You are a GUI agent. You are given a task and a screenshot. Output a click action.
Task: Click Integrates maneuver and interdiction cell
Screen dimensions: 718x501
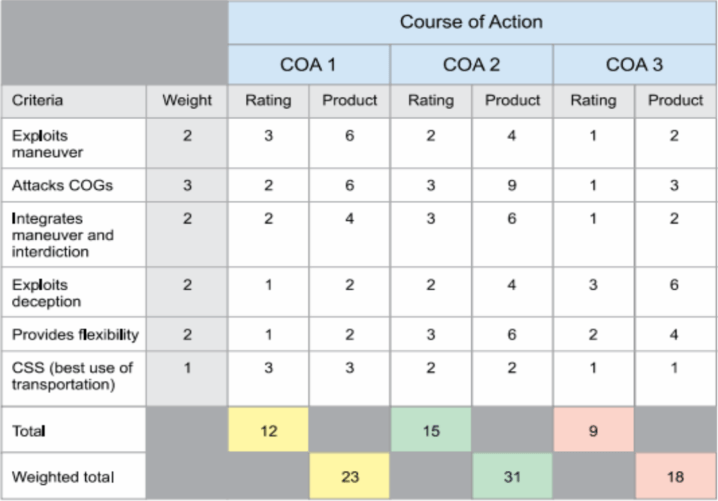[x=74, y=234]
